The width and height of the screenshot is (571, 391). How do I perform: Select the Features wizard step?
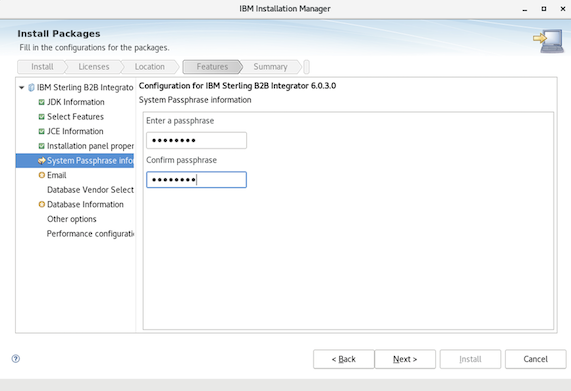tap(212, 67)
